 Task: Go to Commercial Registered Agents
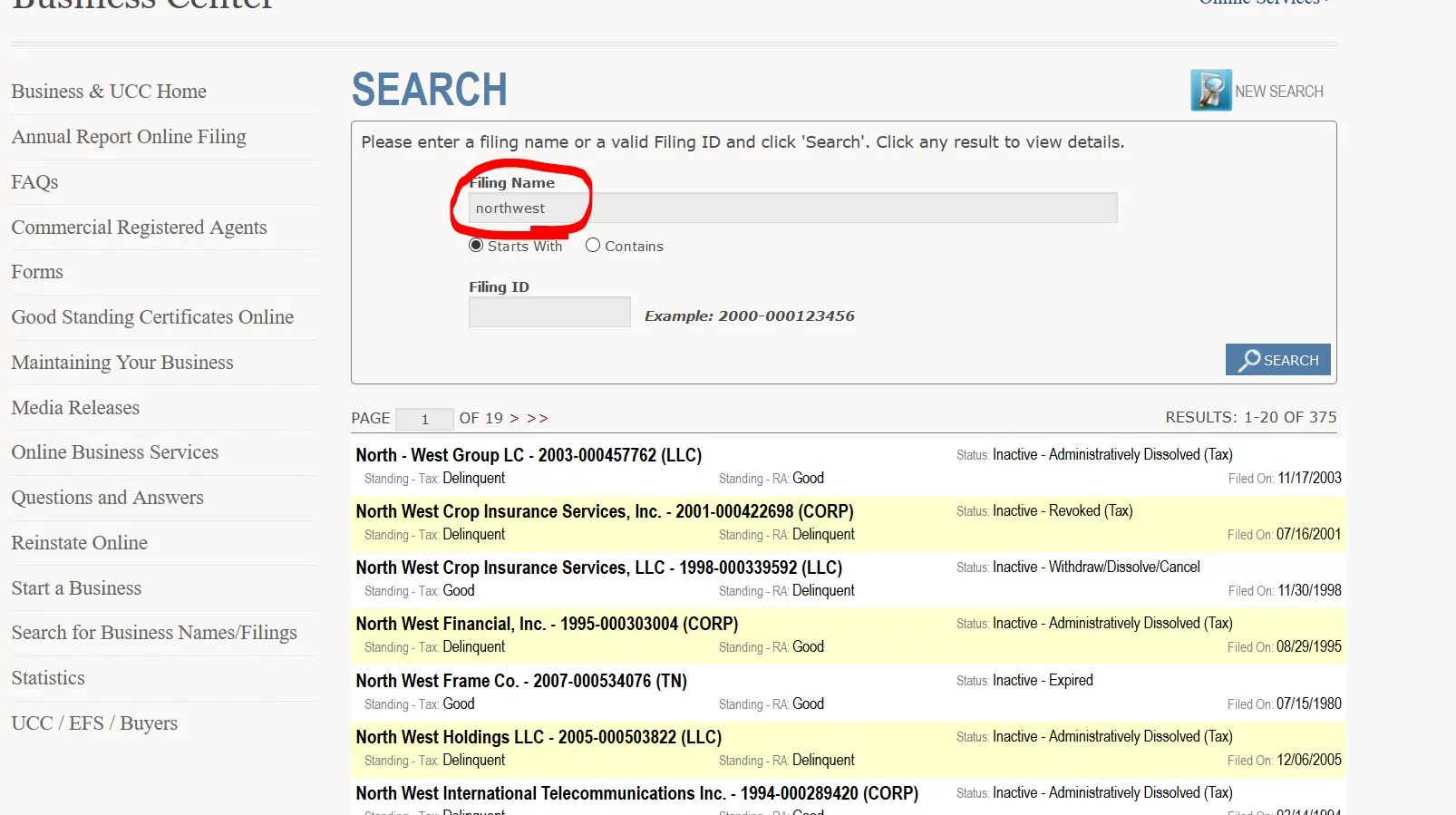coord(139,228)
